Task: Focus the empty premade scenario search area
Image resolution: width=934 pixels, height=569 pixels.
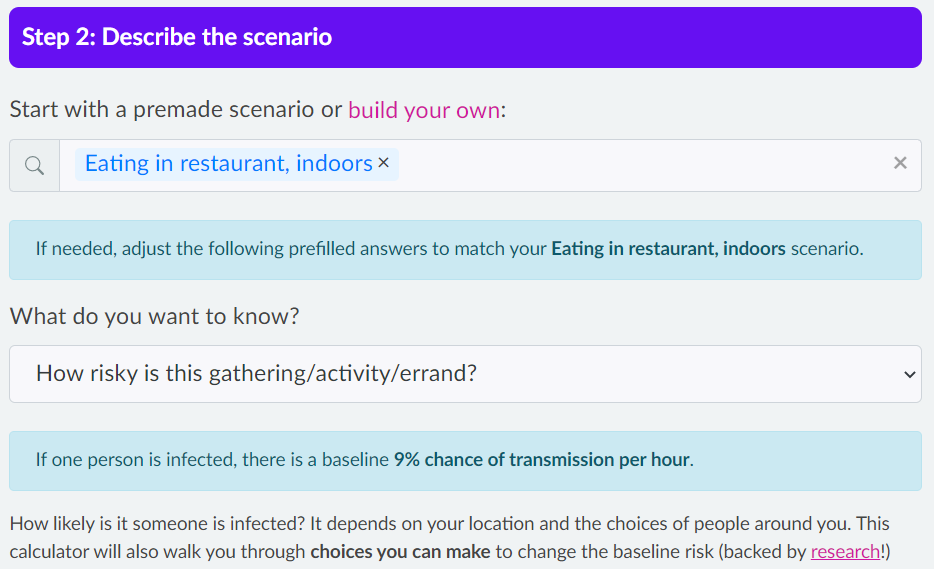Action: pos(643,165)
